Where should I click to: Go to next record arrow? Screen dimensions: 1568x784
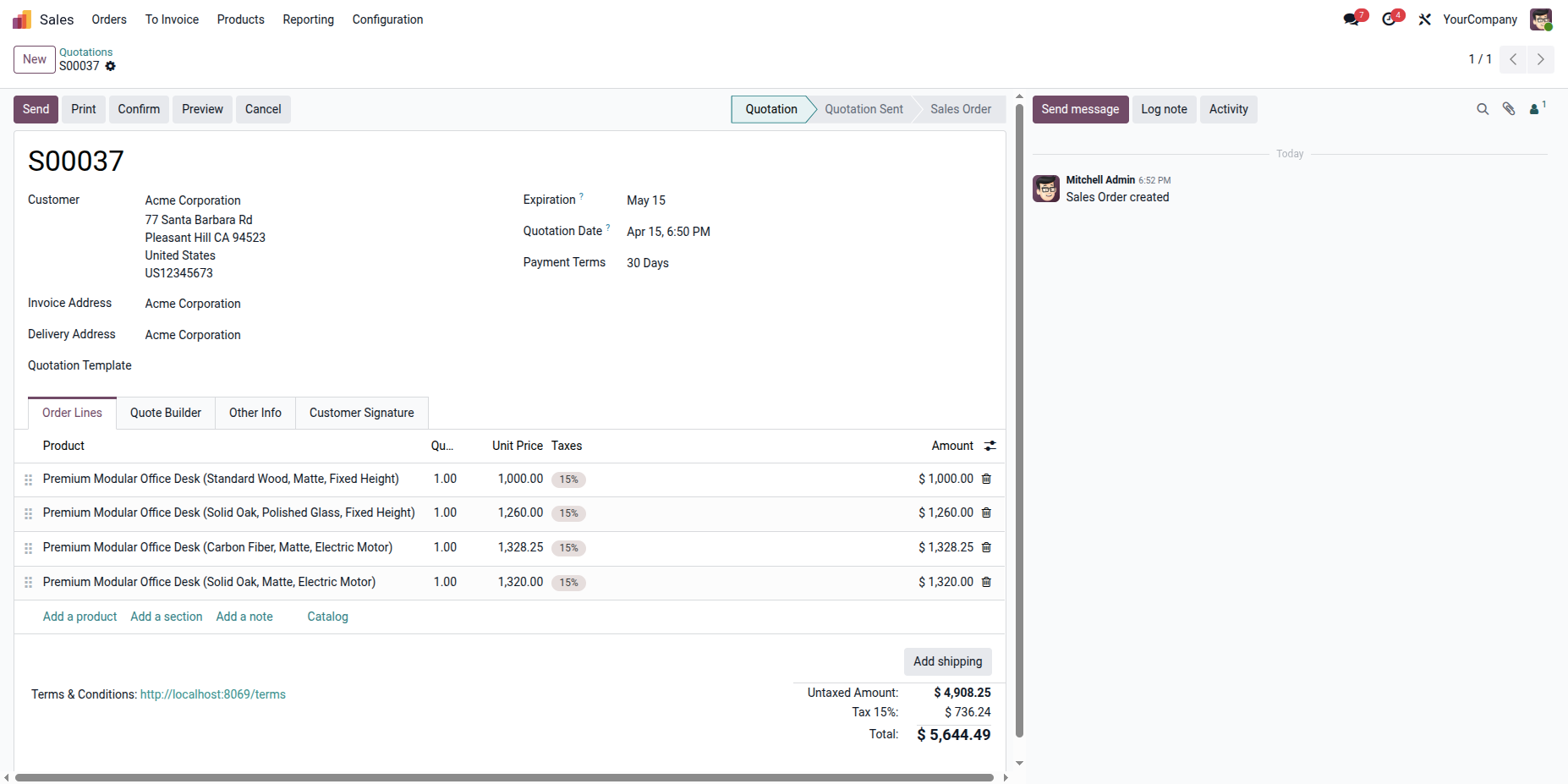coord(1541,59)
